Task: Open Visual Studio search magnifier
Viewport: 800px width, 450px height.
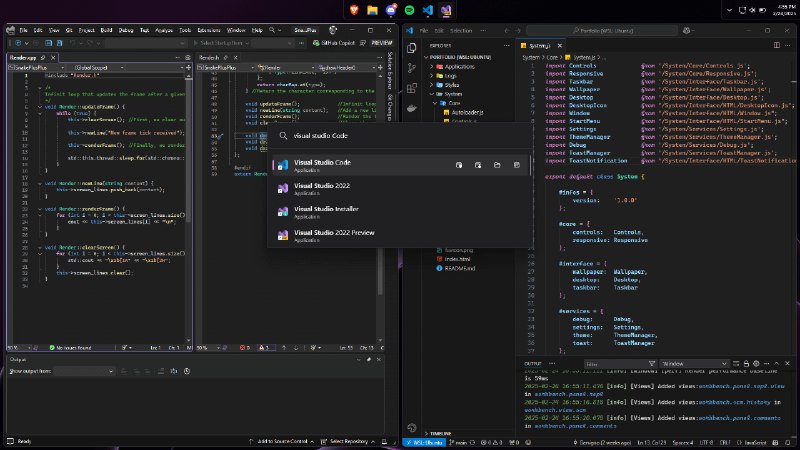Action: click(272, 30)
